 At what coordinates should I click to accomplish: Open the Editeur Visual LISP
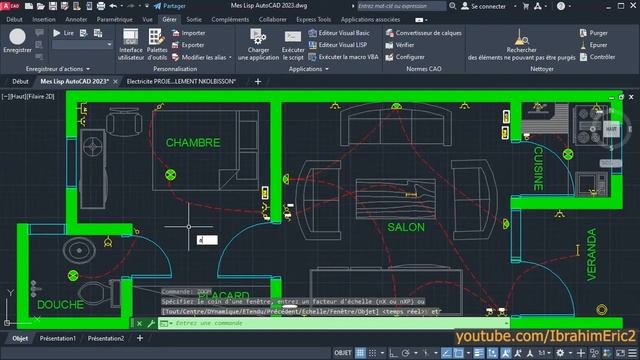point(338,45)
